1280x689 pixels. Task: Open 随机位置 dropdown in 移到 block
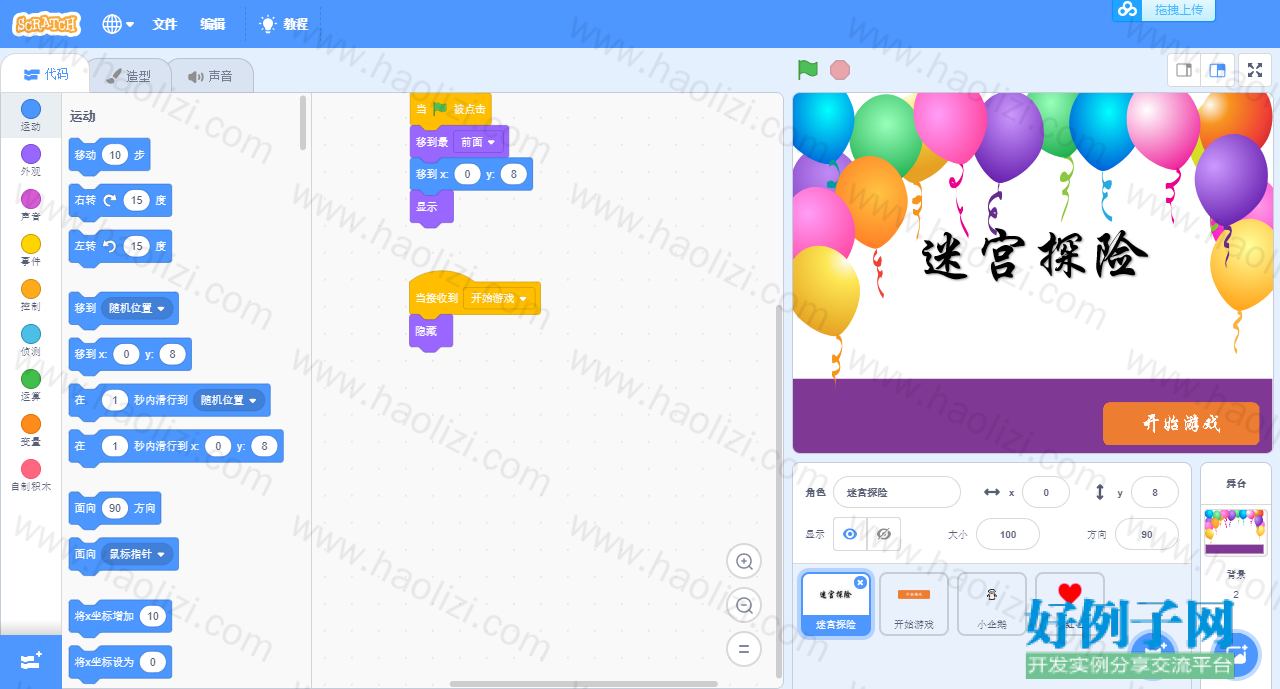[x=137, y=308]
